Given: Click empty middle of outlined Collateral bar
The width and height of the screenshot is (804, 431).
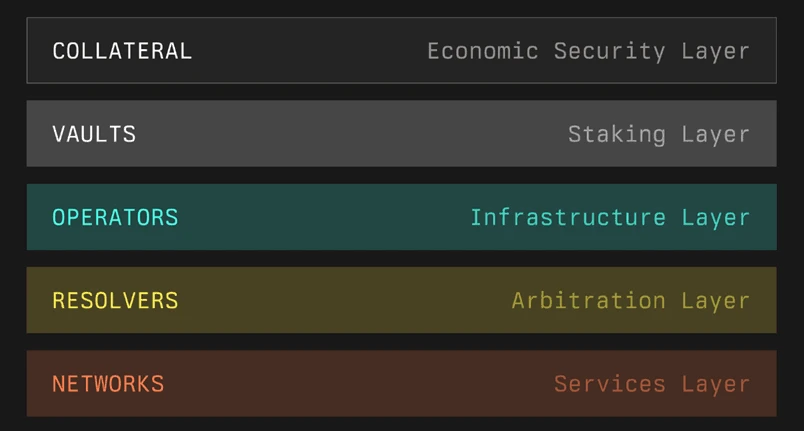Looking at the screenshot, I should click(x=310, y=51).
